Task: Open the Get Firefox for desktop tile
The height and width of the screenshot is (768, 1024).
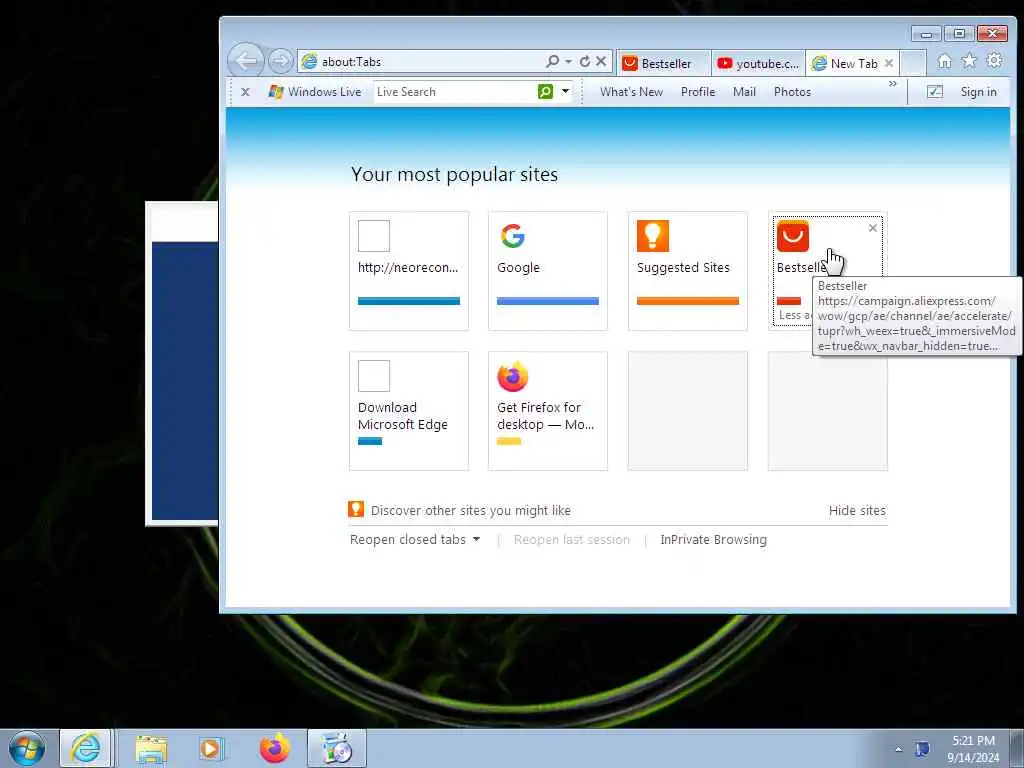Action: tap(548, 411)
